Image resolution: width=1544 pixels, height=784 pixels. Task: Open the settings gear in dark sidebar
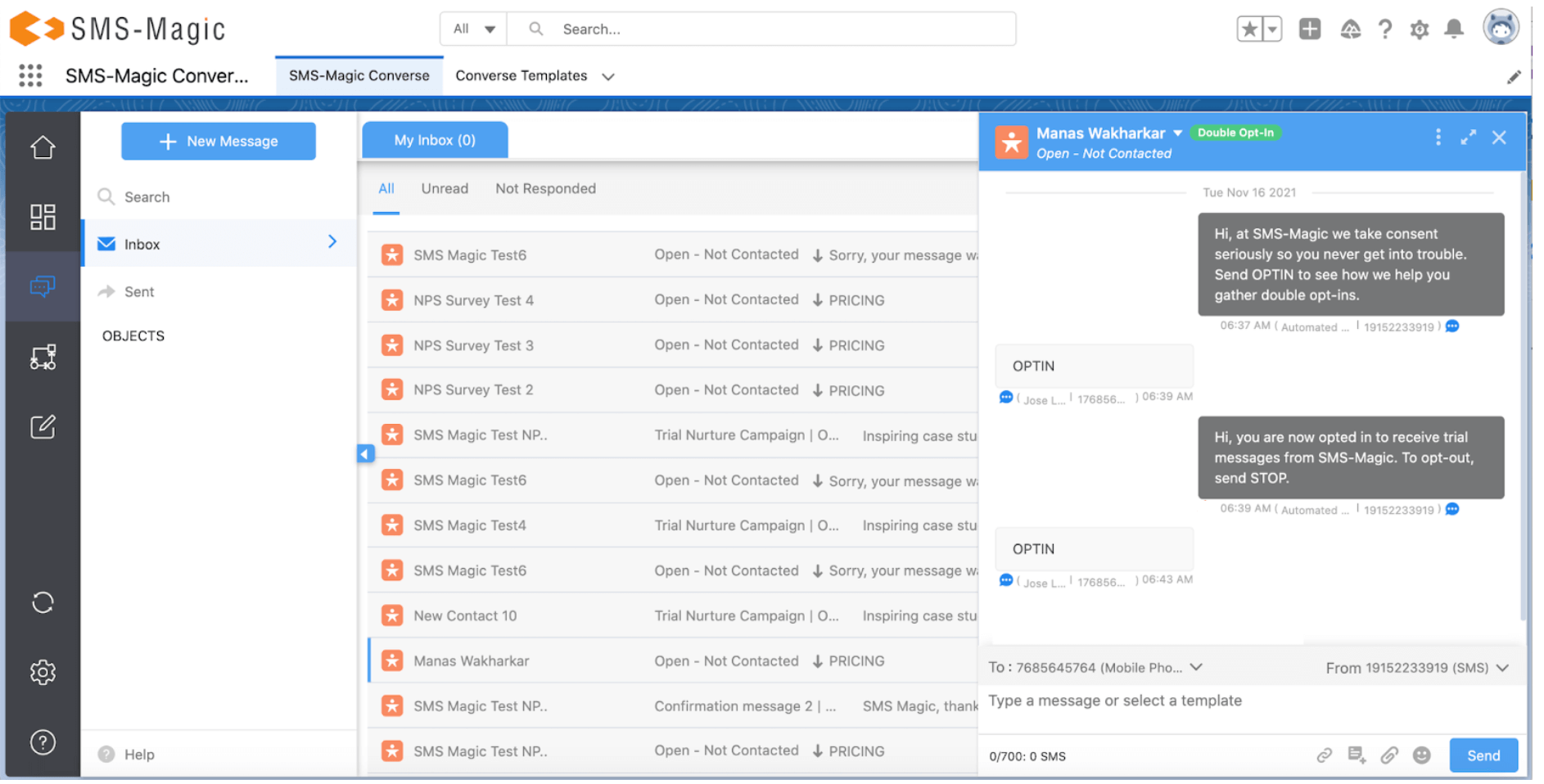tap(43, 673)
